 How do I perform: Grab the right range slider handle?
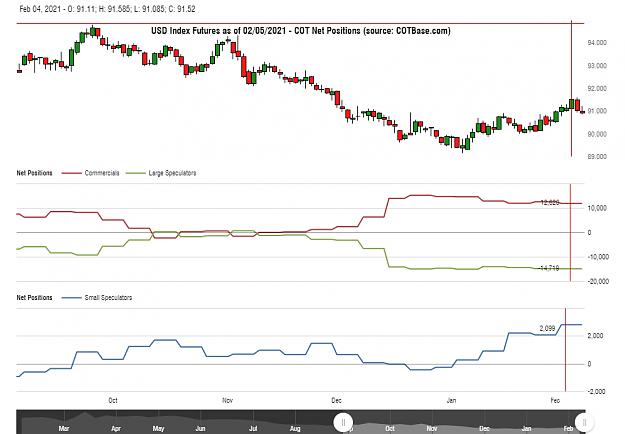pos(584,422)
